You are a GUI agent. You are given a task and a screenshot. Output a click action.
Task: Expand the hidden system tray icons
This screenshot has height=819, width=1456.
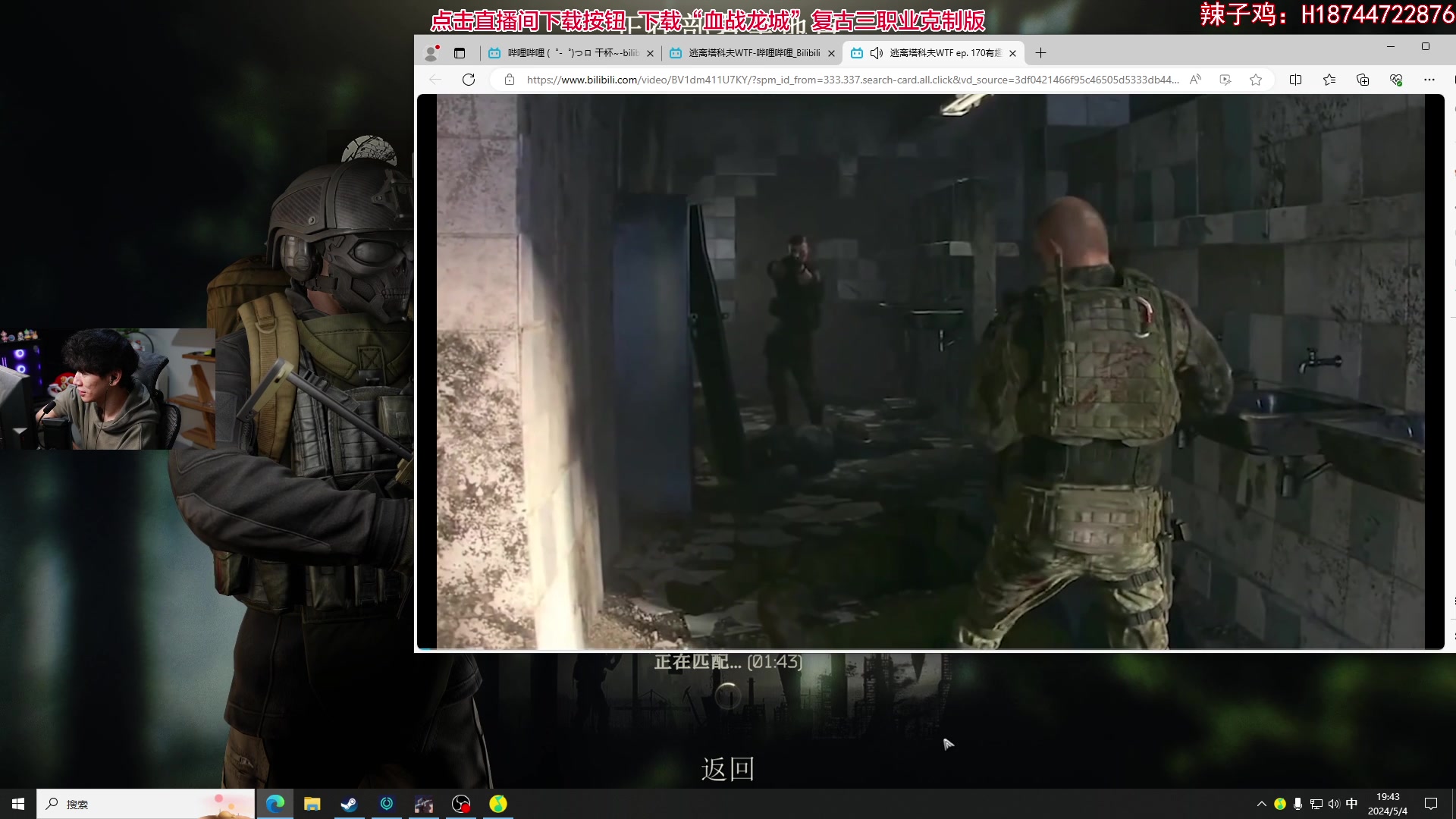1262,804
